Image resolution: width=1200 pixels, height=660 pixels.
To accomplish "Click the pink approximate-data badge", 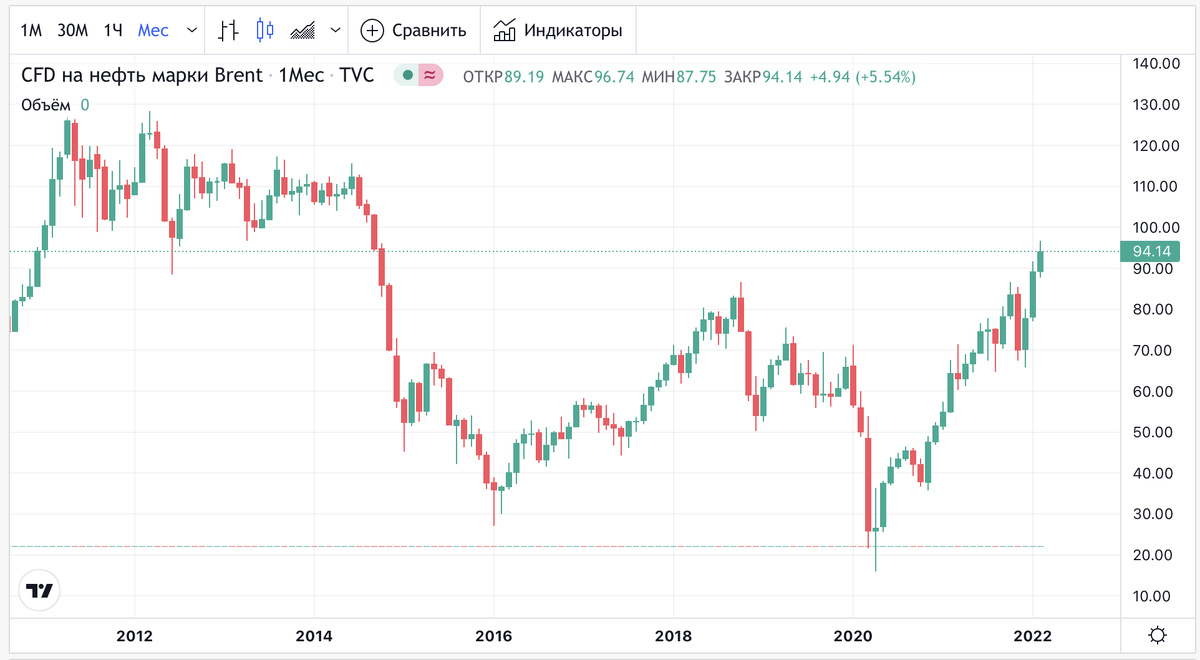I will tap(430, 75).
